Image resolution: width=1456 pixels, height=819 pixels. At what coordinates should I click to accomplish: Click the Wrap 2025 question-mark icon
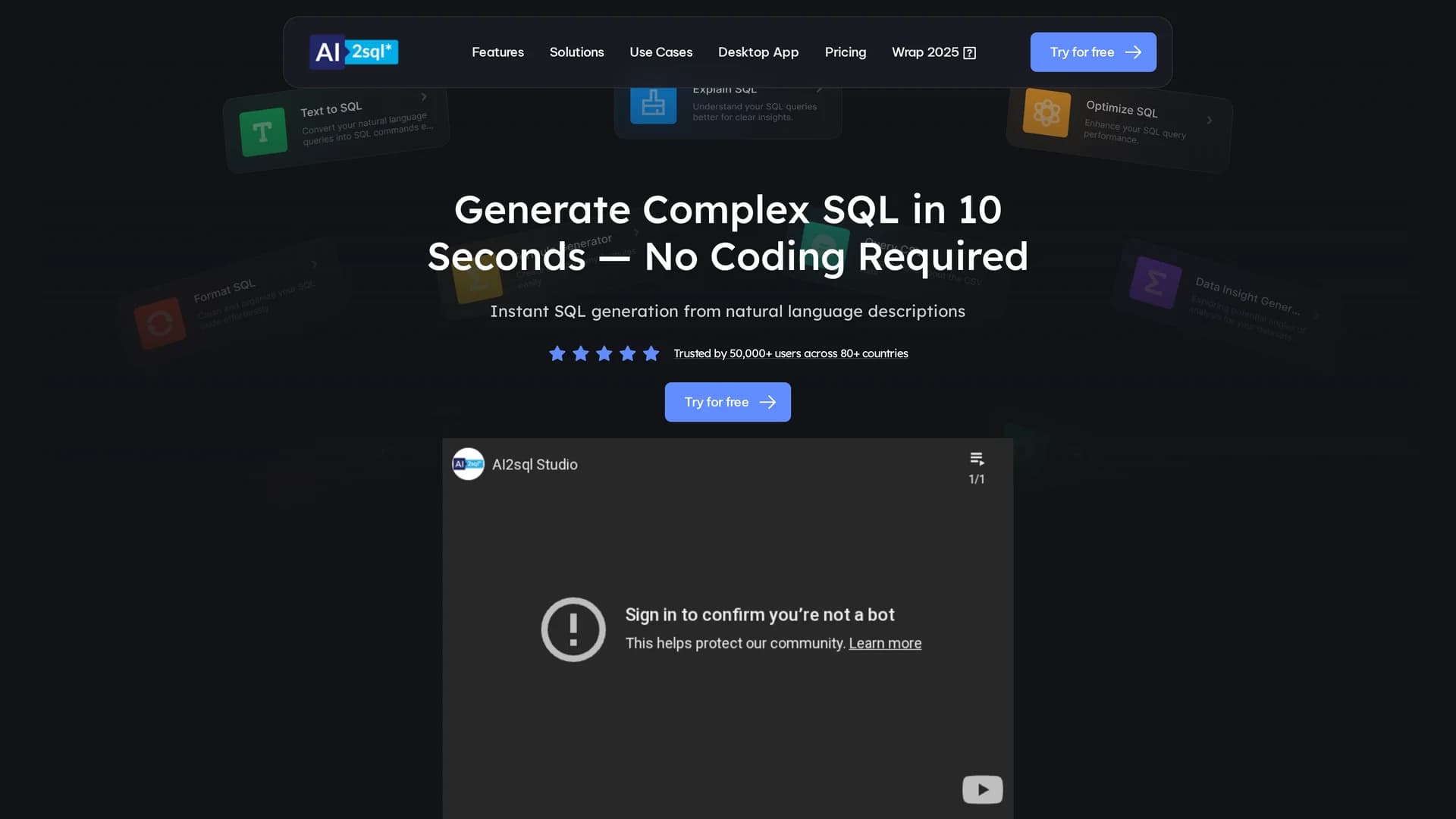(x=969, y=53)
